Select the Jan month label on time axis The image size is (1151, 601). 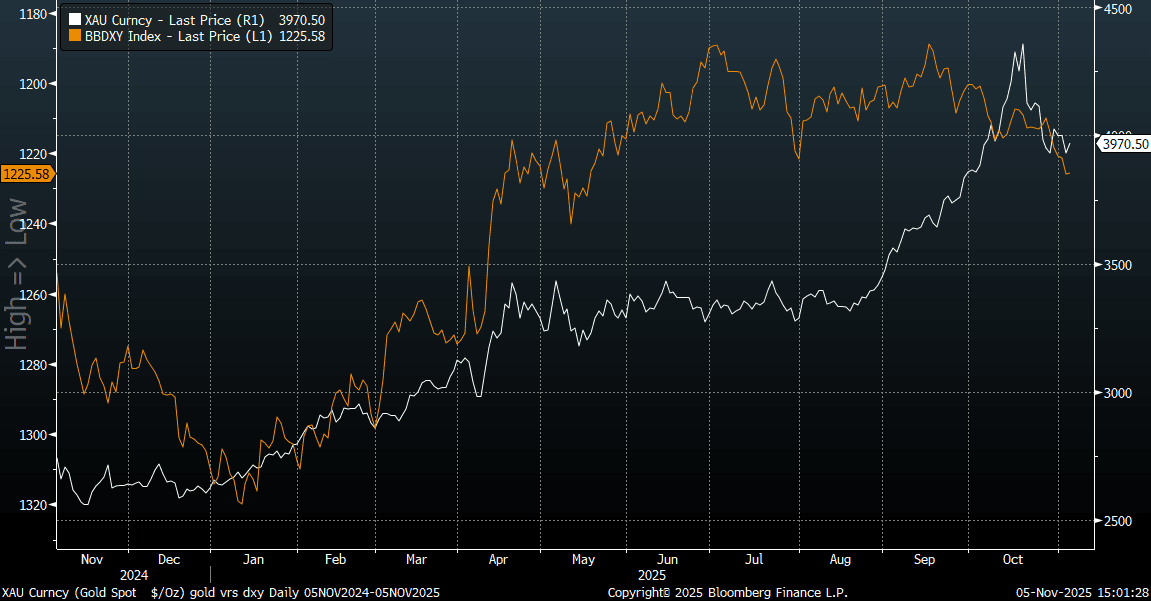point(254,560)
